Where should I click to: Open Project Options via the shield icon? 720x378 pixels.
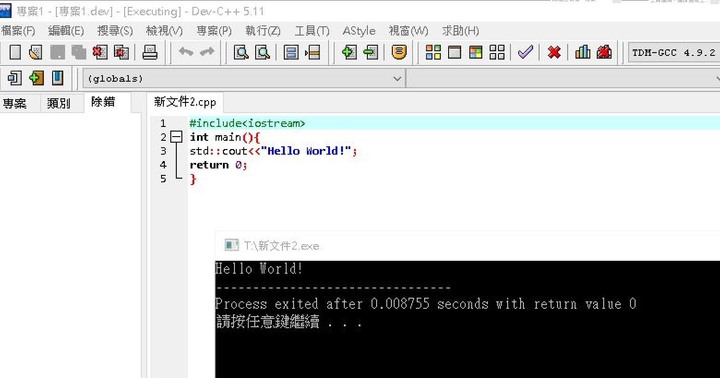[x=399, y=52]
